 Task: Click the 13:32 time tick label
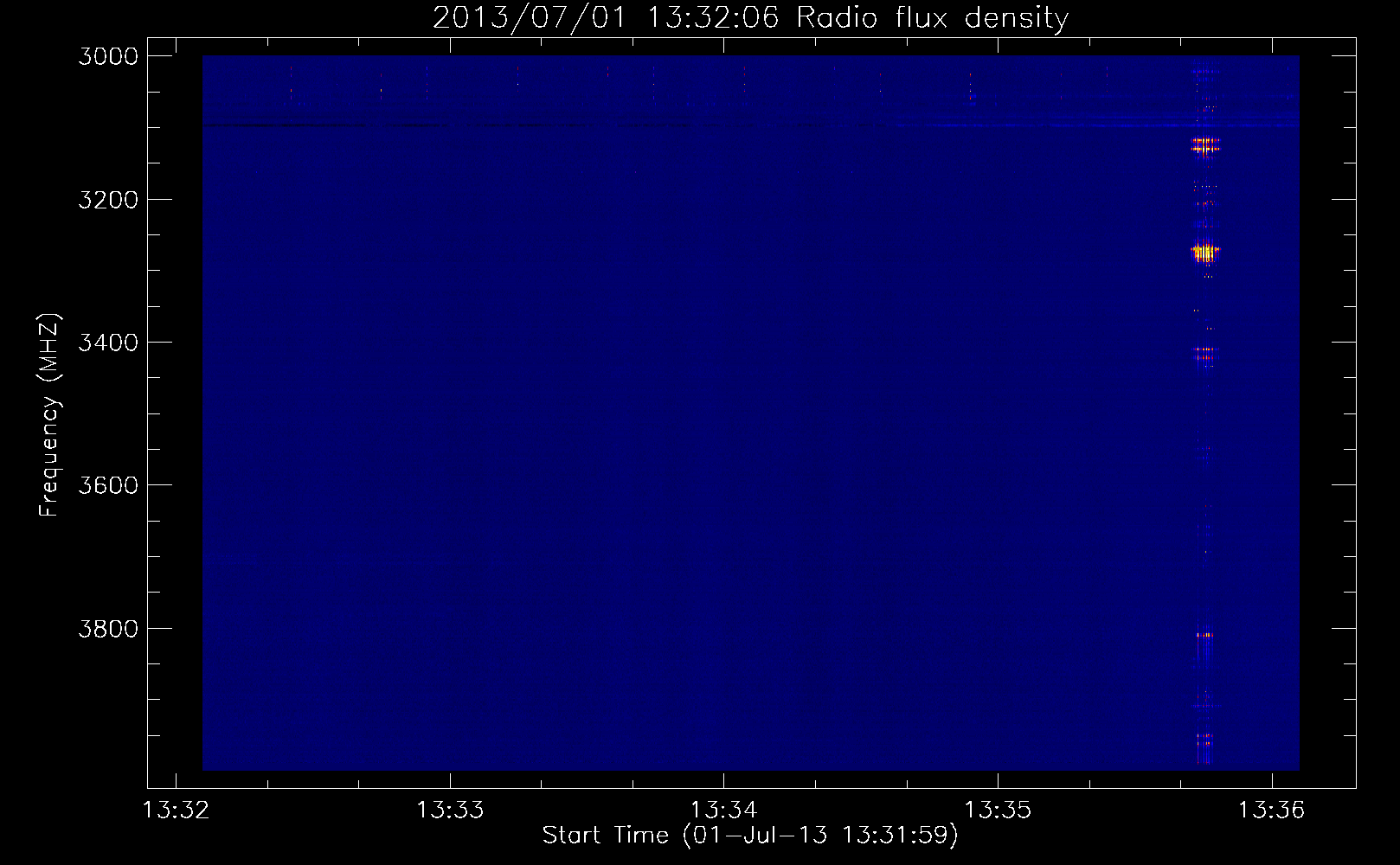pos(176,811)
